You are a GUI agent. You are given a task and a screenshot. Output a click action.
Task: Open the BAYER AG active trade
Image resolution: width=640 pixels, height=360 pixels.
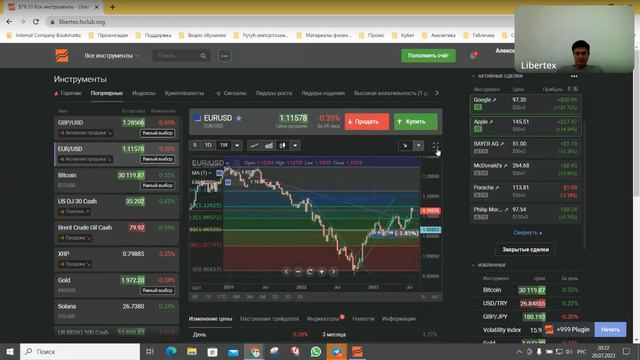(x=526, y=148)
